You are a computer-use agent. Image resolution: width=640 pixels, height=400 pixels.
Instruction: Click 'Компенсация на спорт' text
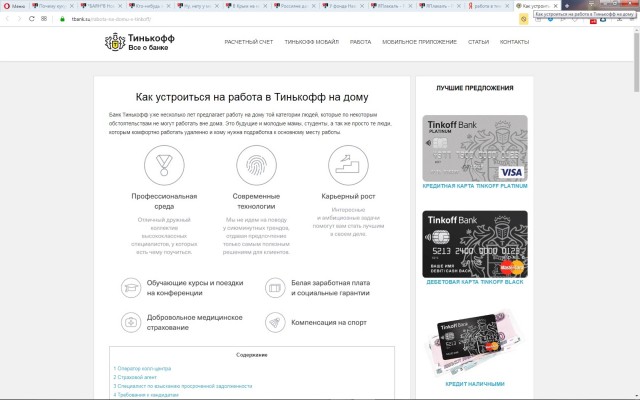(329, 322)
